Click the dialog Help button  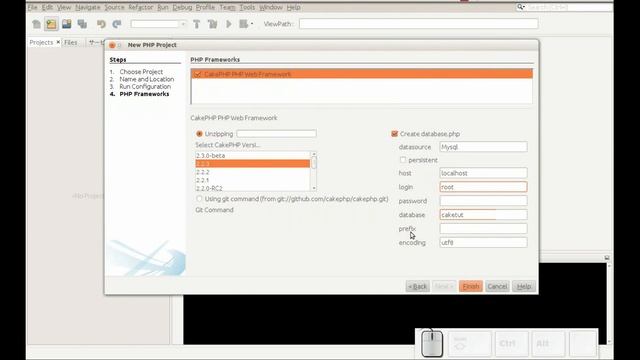coord(524,286)
